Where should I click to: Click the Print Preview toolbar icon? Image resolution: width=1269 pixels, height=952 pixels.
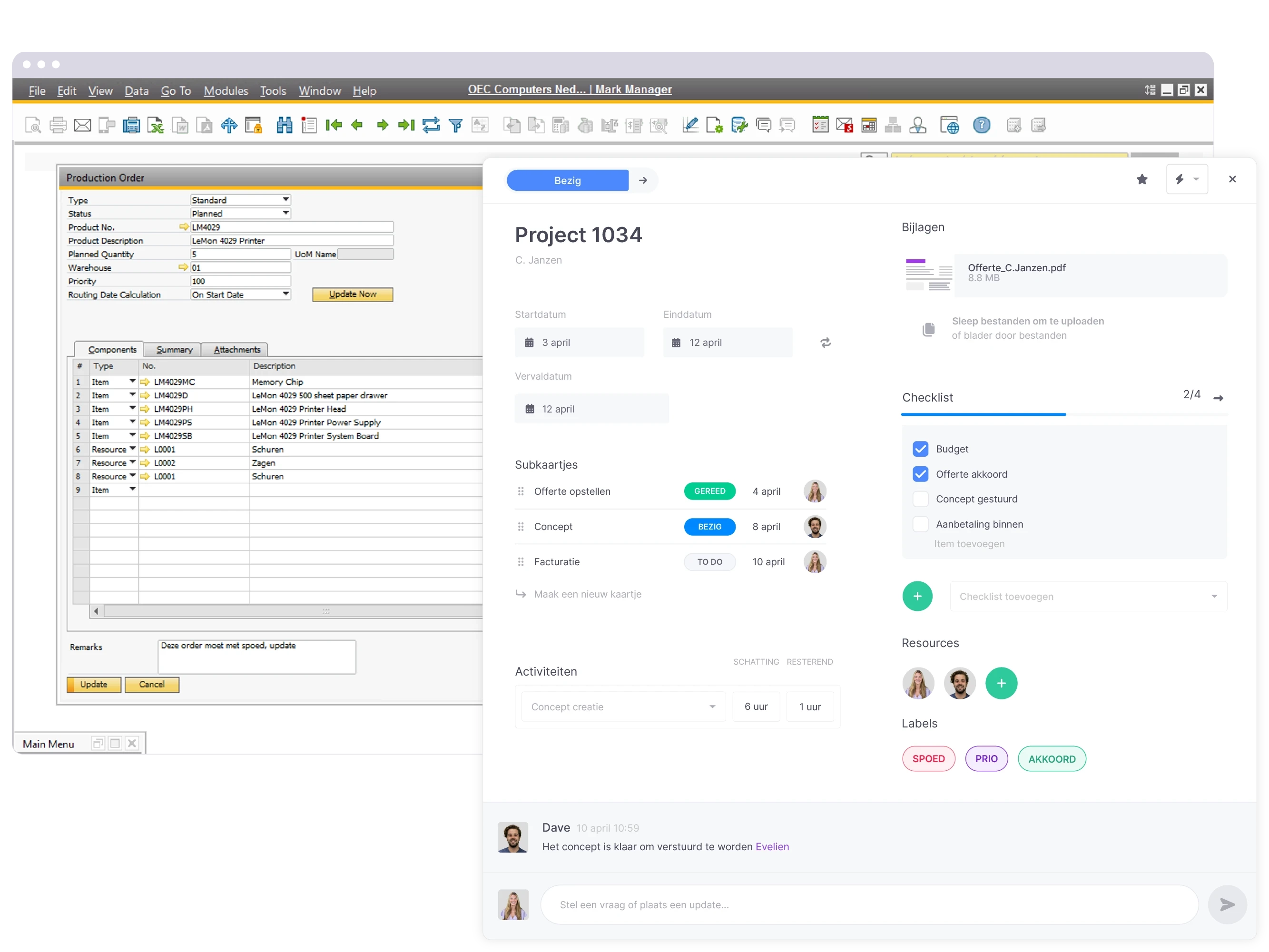pyautogui.click(x=33, y=125)
